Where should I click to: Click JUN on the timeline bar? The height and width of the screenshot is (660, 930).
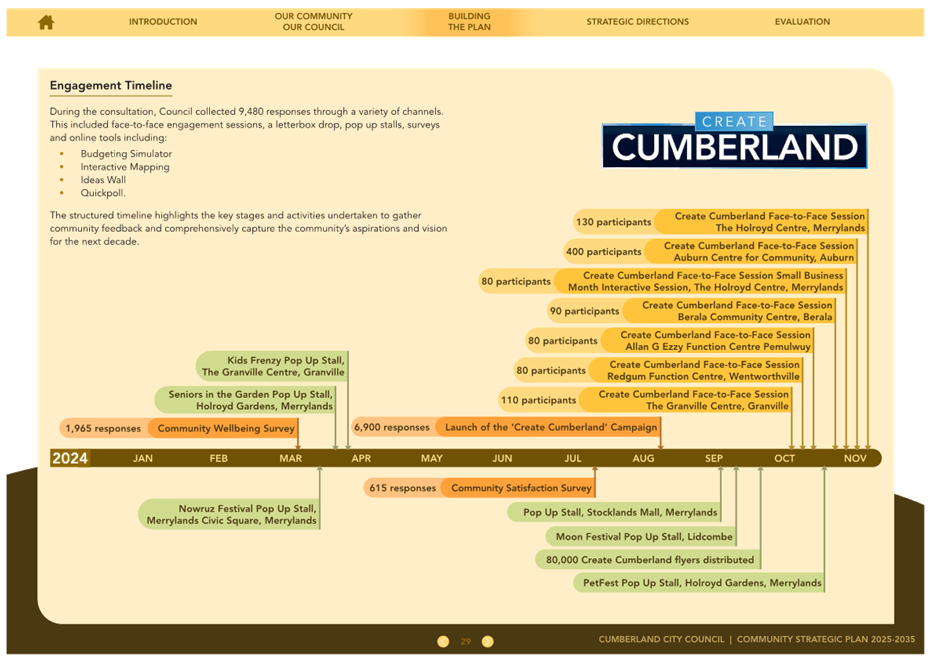pos(502,458)
